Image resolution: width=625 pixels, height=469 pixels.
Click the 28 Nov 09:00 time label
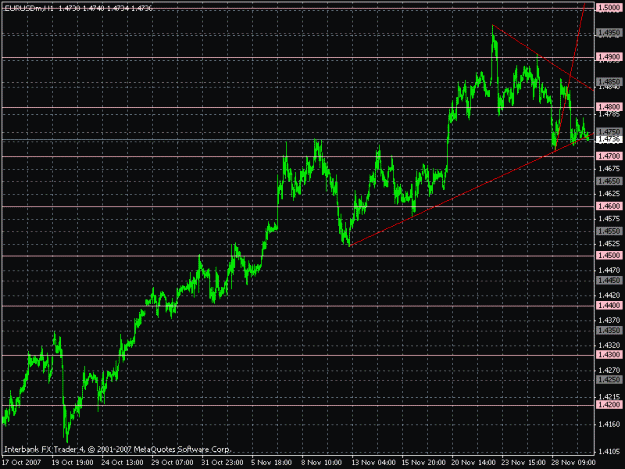tap(574, 463)
